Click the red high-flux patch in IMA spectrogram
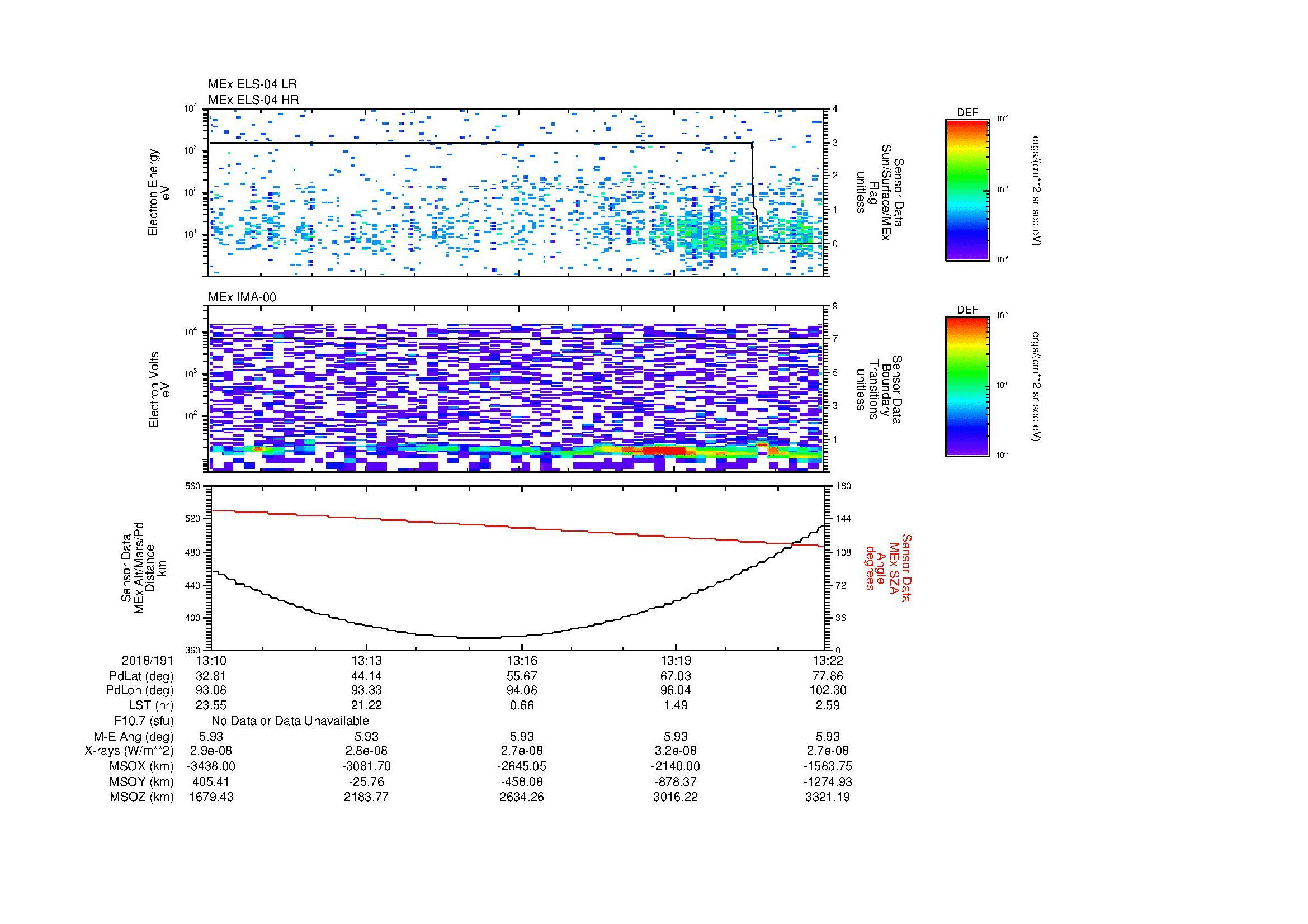 (x=664, y=451)
